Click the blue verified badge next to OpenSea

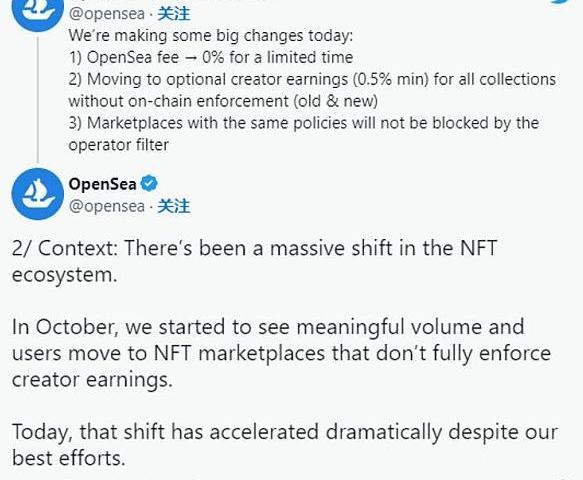pos(149,184)
